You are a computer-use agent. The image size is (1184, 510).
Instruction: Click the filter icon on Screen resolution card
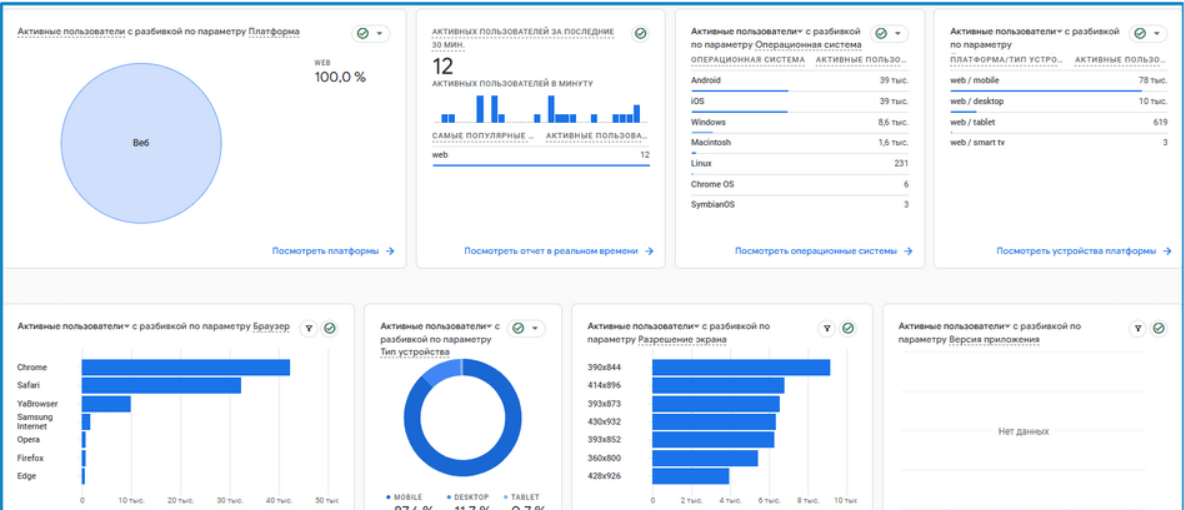pos(827,328)
